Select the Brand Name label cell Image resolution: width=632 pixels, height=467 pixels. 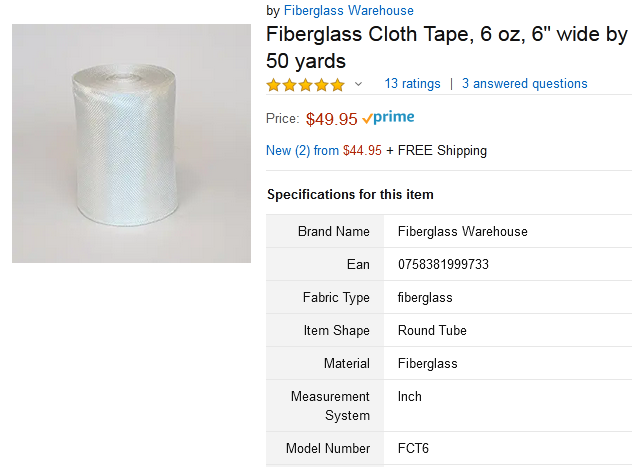(x=333, y=231)
